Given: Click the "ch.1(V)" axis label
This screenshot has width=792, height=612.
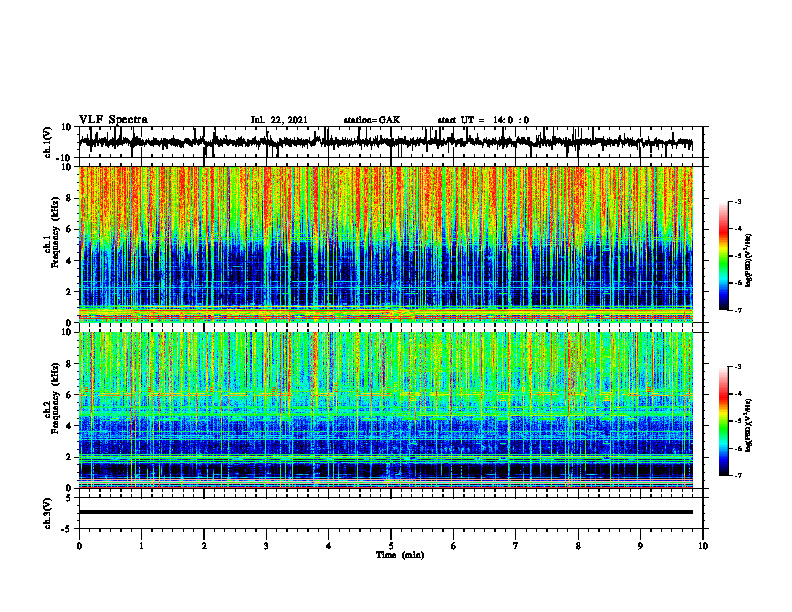Looking at the screenshot, I should [x=48, y=142].
